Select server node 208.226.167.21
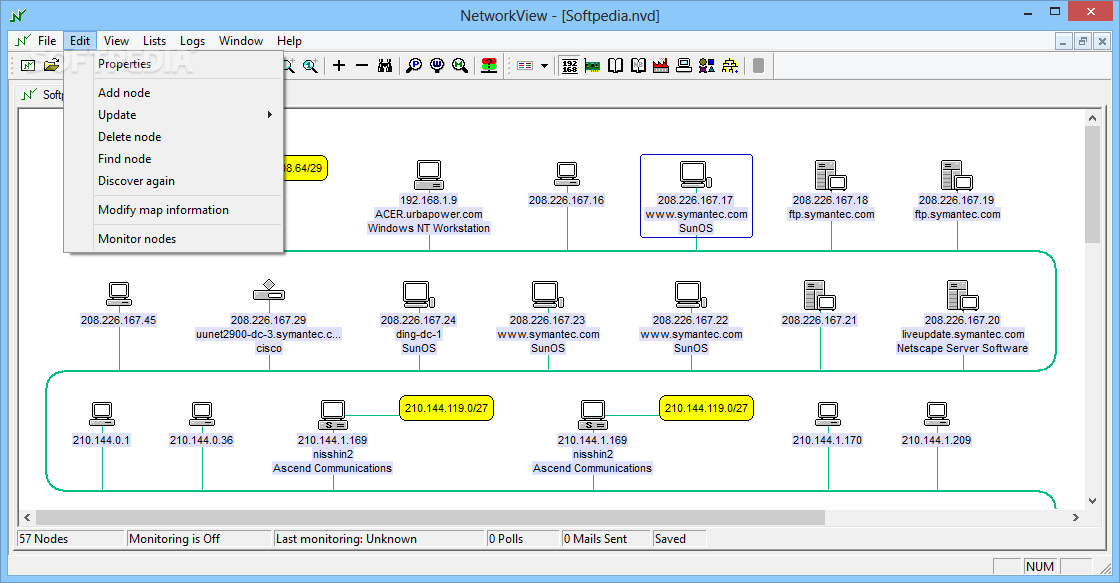Image resolution: width=1120 pixels, height=583 pixels. [x=820, y=295]
